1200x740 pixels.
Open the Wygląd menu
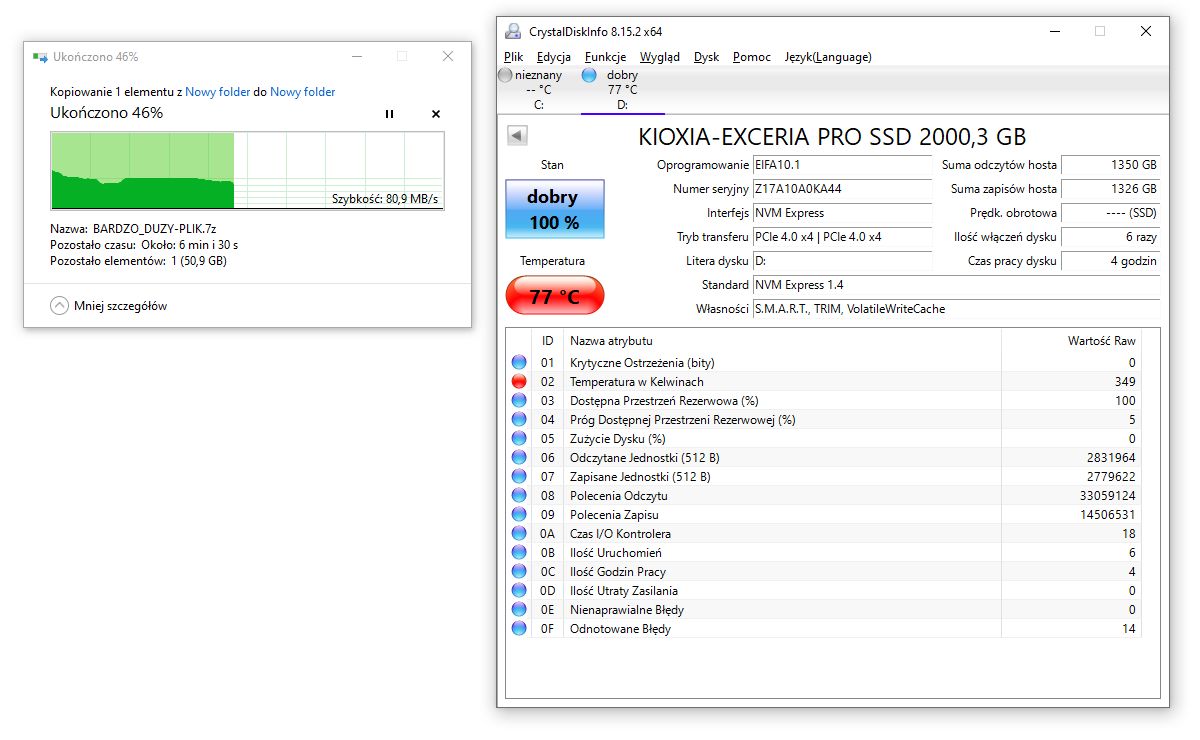(x=660, y=57)
